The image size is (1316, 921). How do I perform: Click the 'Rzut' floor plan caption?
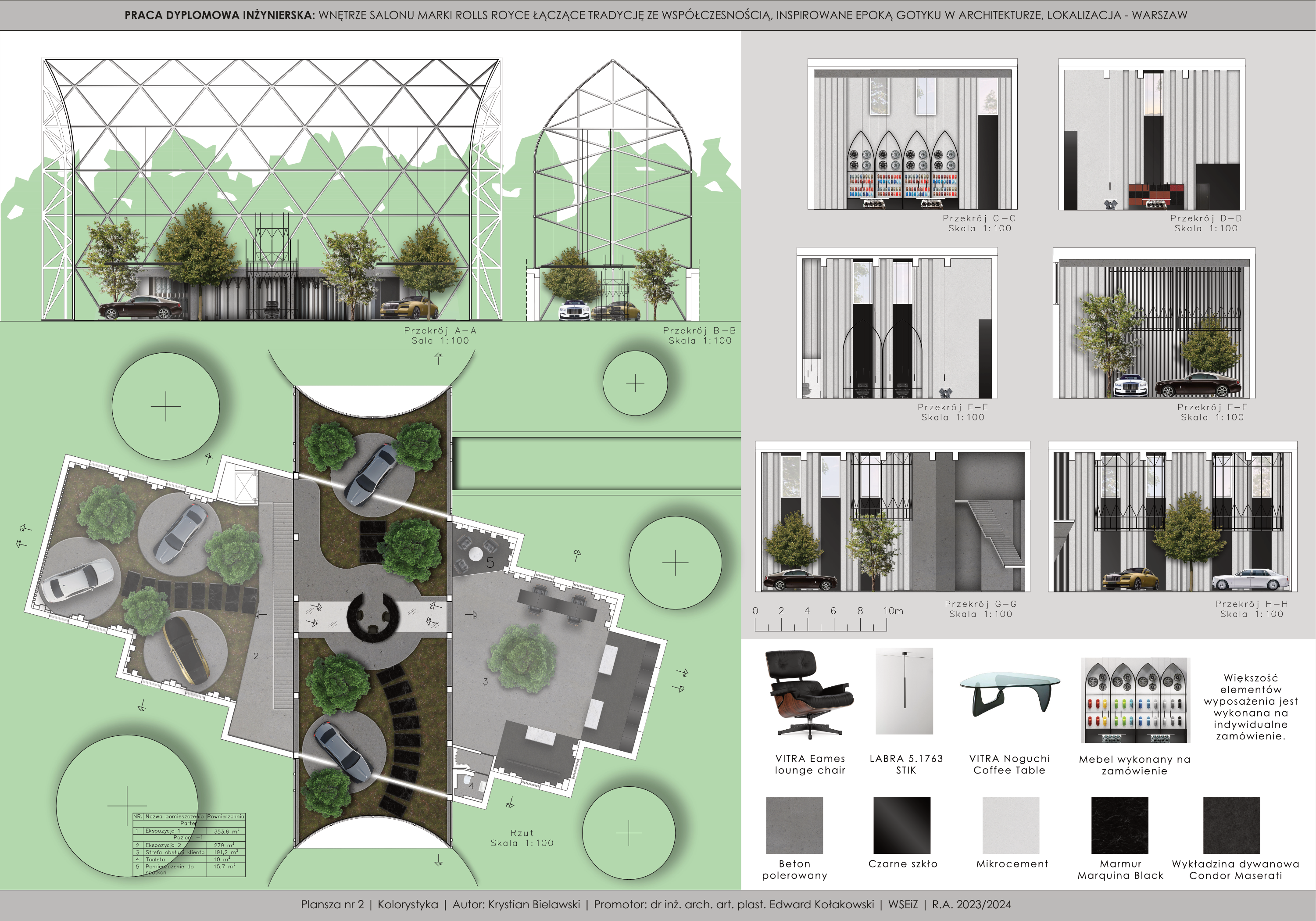click(x=522, y=833)
